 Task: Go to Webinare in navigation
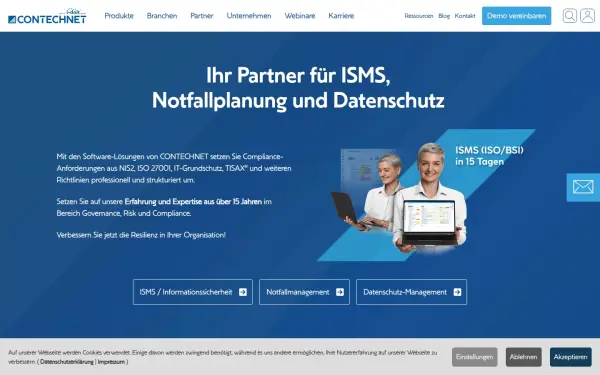click(300, 16)
